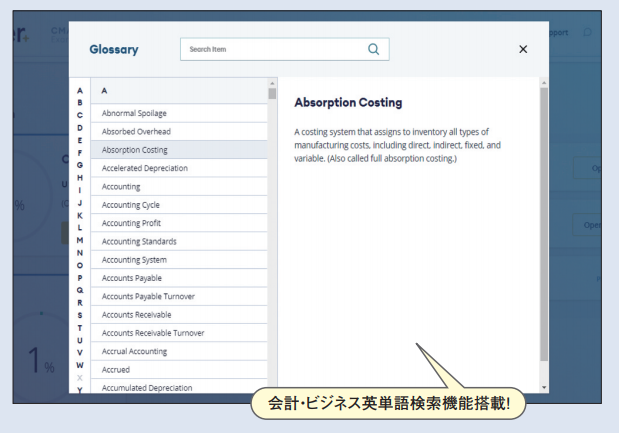
Task: Open the Absorbed Overhead entry
Action: click(x=136, y=131)
